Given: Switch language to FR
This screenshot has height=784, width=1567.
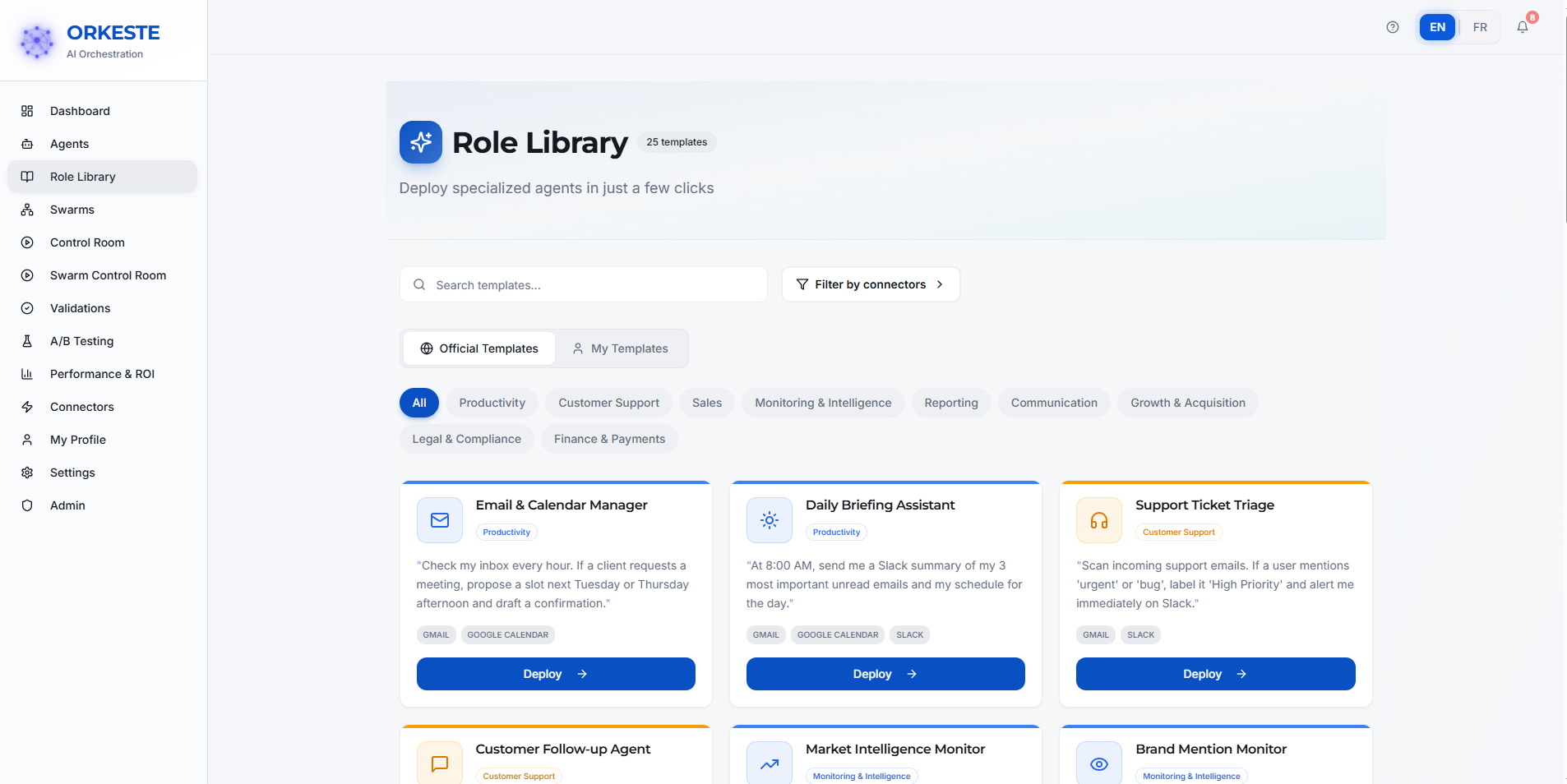Looking at the screenshot, I should coord(1480,27).
